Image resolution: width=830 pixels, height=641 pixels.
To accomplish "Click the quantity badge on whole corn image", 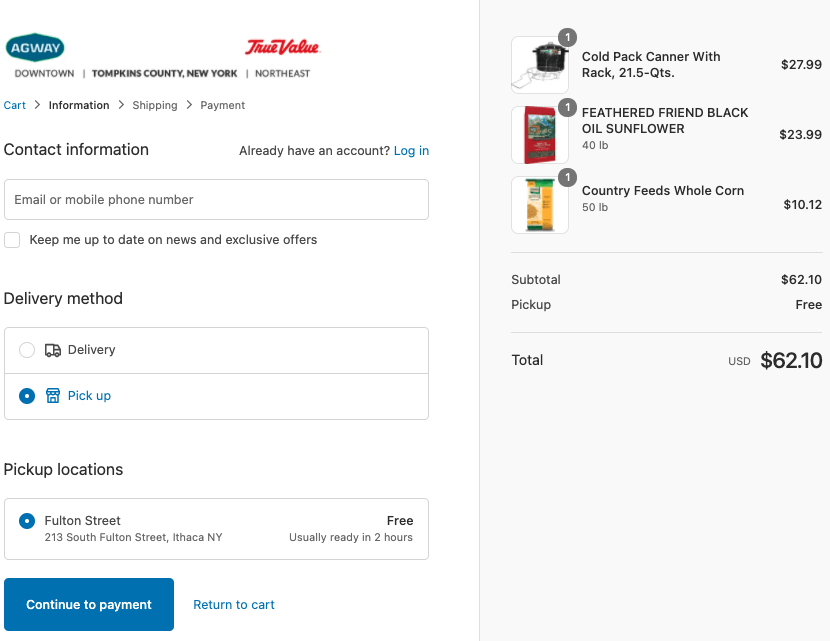I will 567,178.
